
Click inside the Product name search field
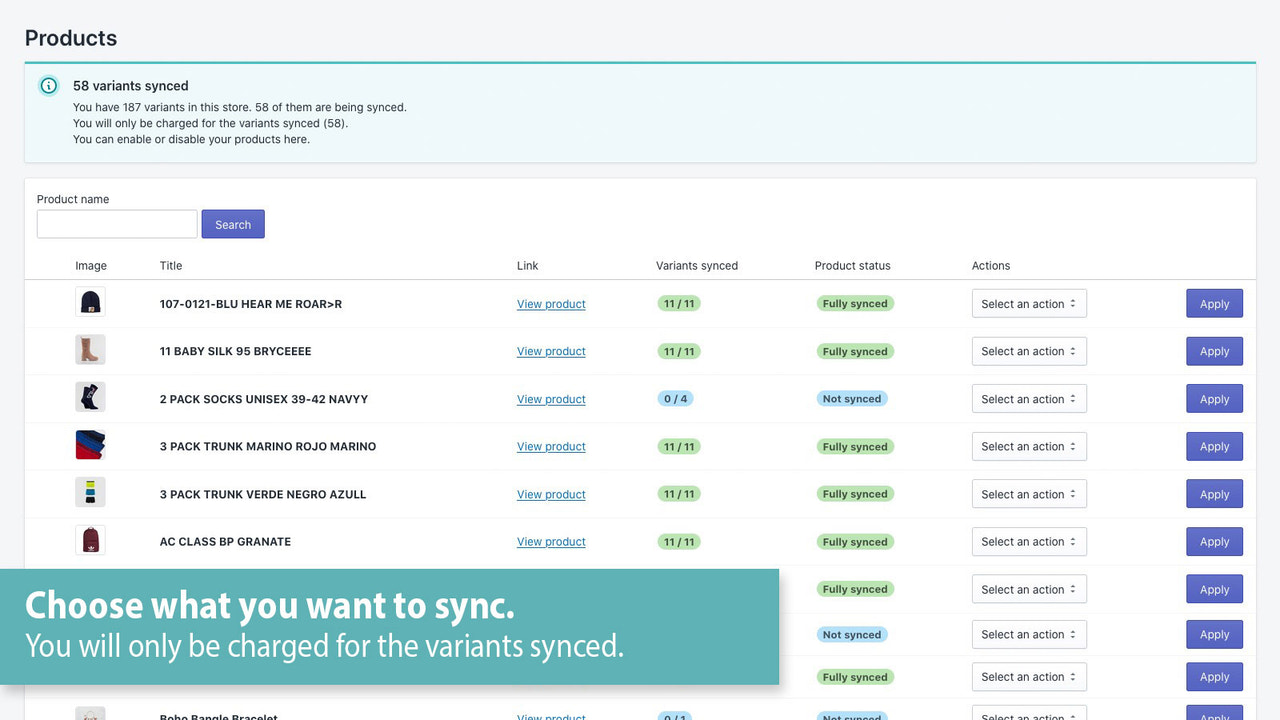pos(116,223)
